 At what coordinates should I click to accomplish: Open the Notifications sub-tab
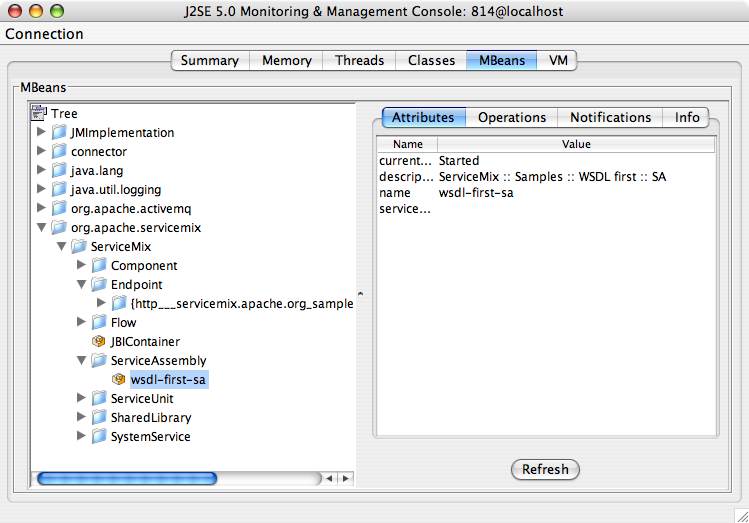[x=610, y=117]
